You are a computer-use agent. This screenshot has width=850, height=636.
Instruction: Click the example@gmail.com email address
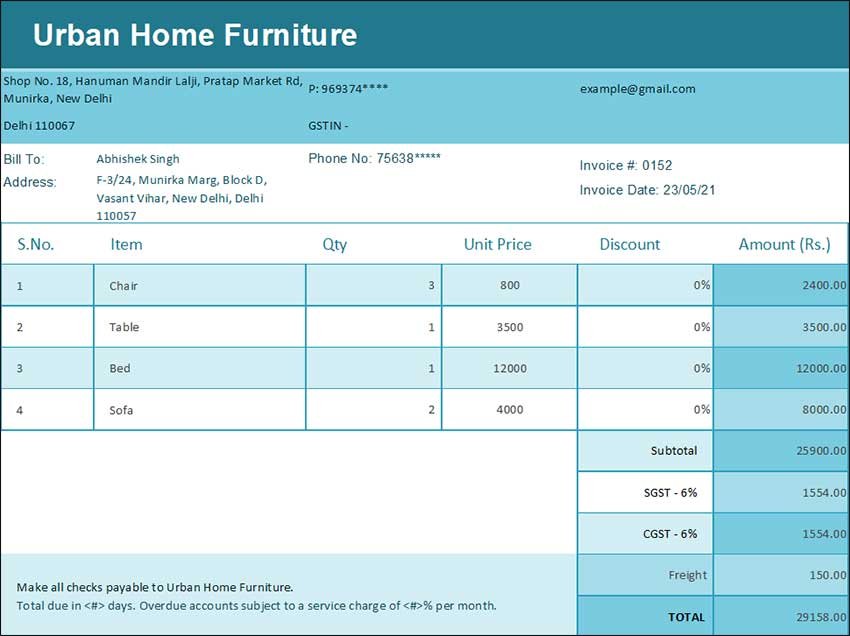[x=637, y=89]
